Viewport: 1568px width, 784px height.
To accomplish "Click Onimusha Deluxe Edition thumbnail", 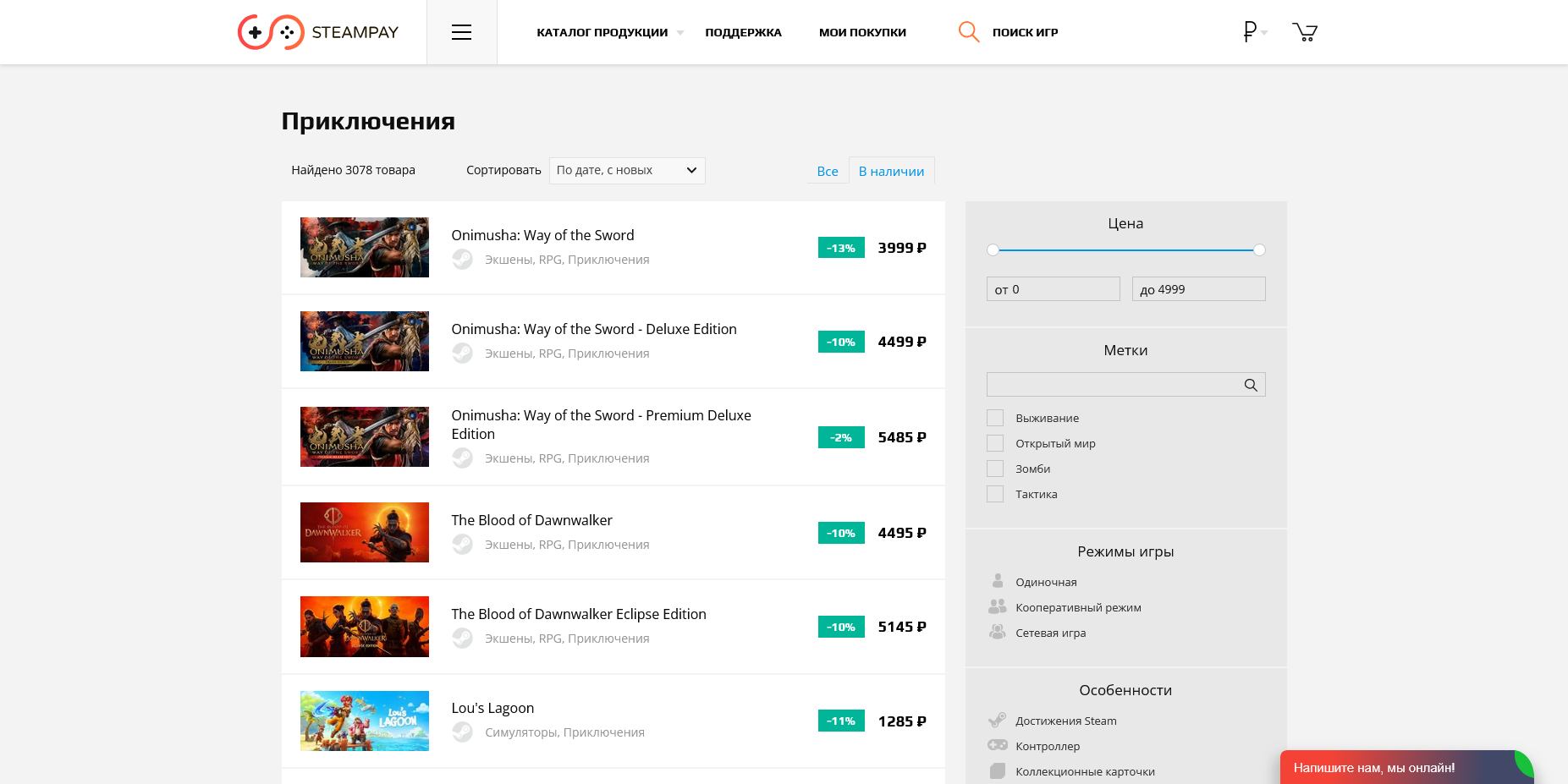I will (x=365, y=341).
